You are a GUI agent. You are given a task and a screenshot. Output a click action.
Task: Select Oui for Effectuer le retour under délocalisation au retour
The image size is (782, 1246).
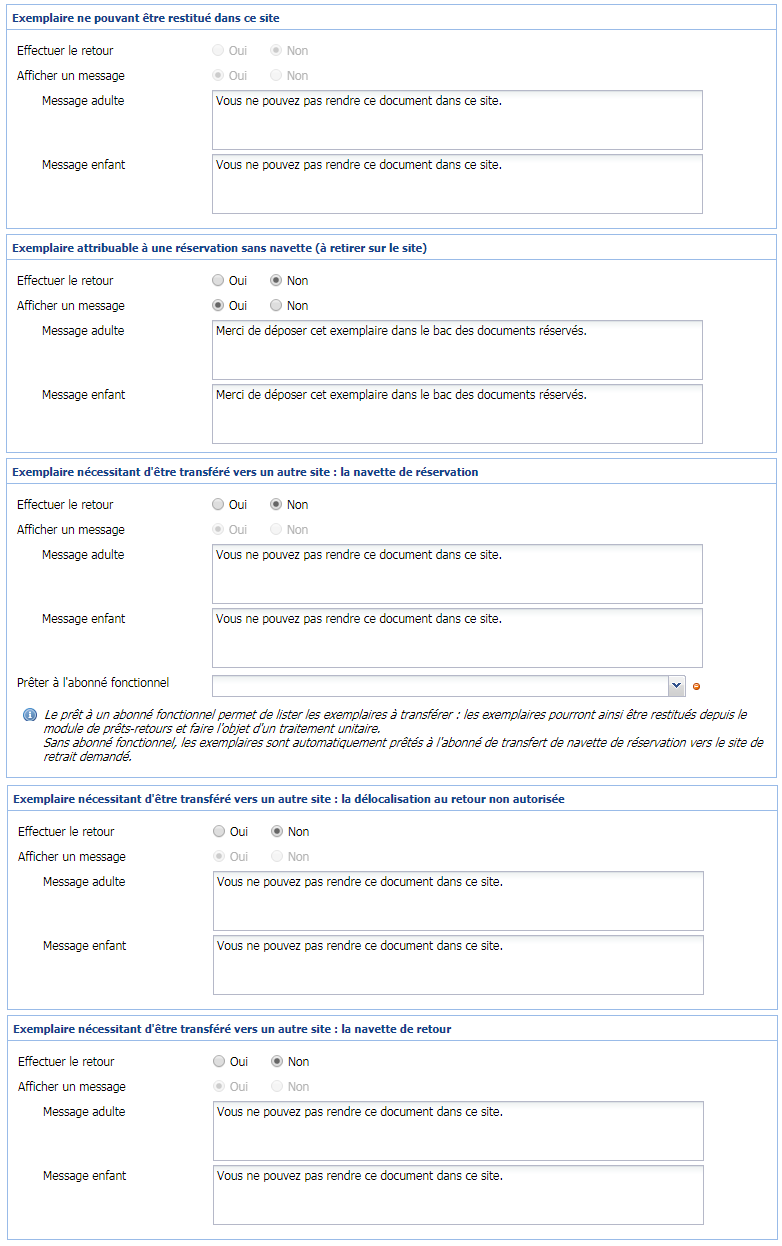217,831
